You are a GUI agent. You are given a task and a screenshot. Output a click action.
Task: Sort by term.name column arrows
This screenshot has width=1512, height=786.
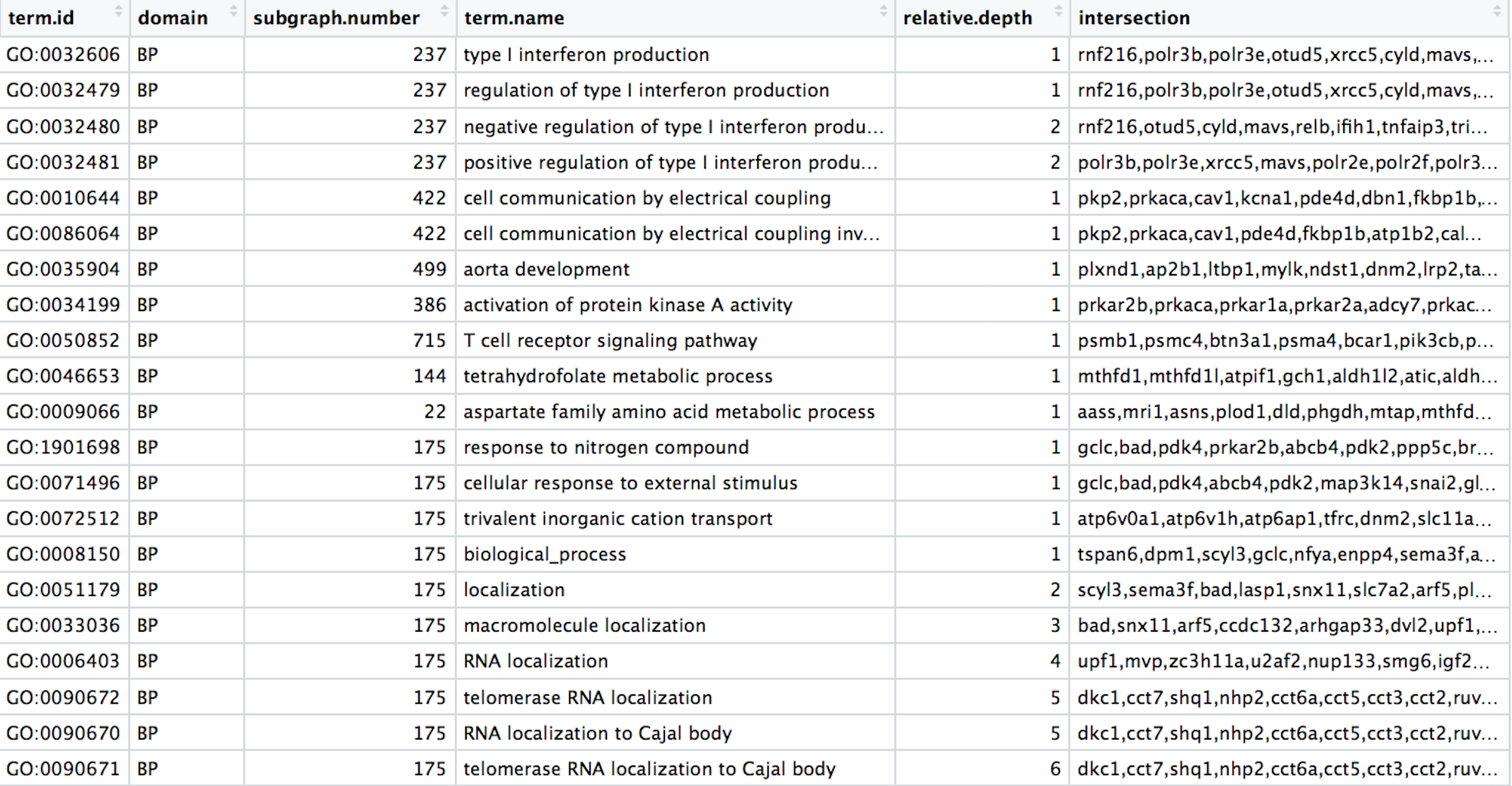click(883, 11)
